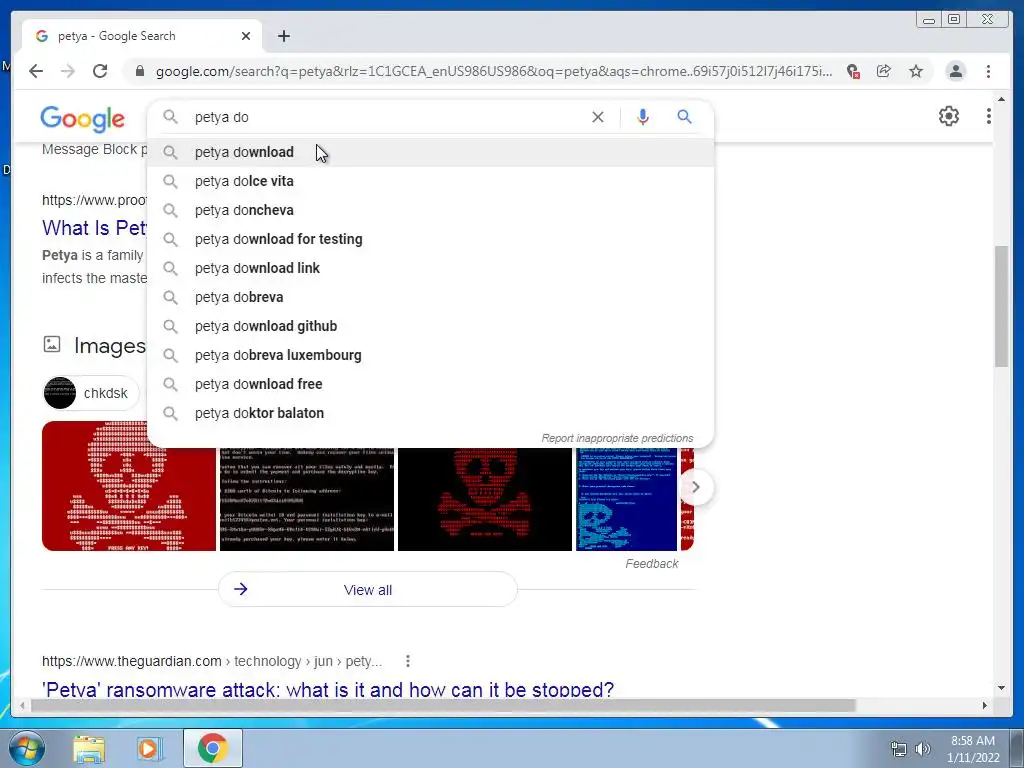Choose suggestion petya dobreva luxembourg

click(430, 355)
